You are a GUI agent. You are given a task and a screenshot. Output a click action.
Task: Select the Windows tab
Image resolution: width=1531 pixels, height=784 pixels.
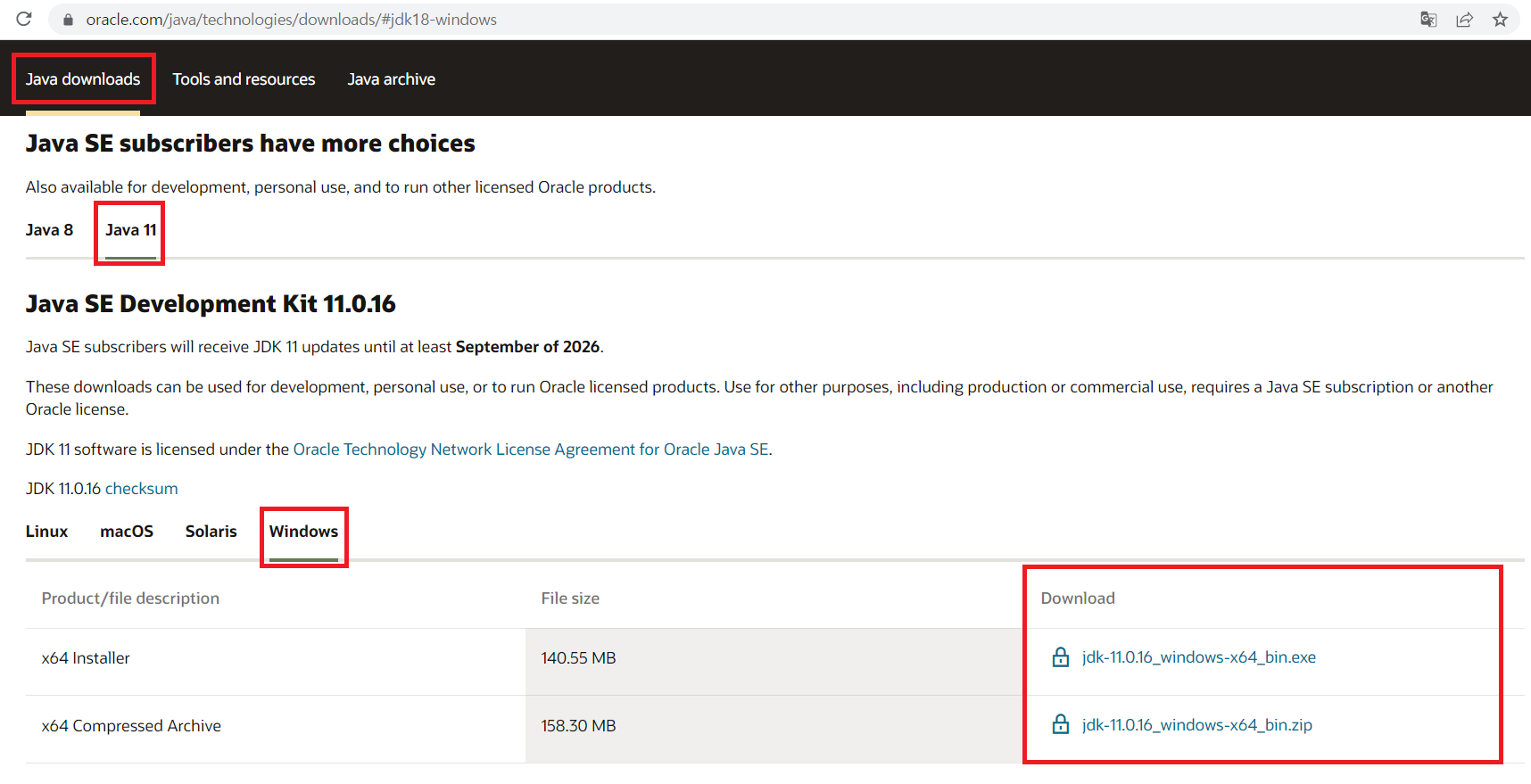tap(303, 532)
